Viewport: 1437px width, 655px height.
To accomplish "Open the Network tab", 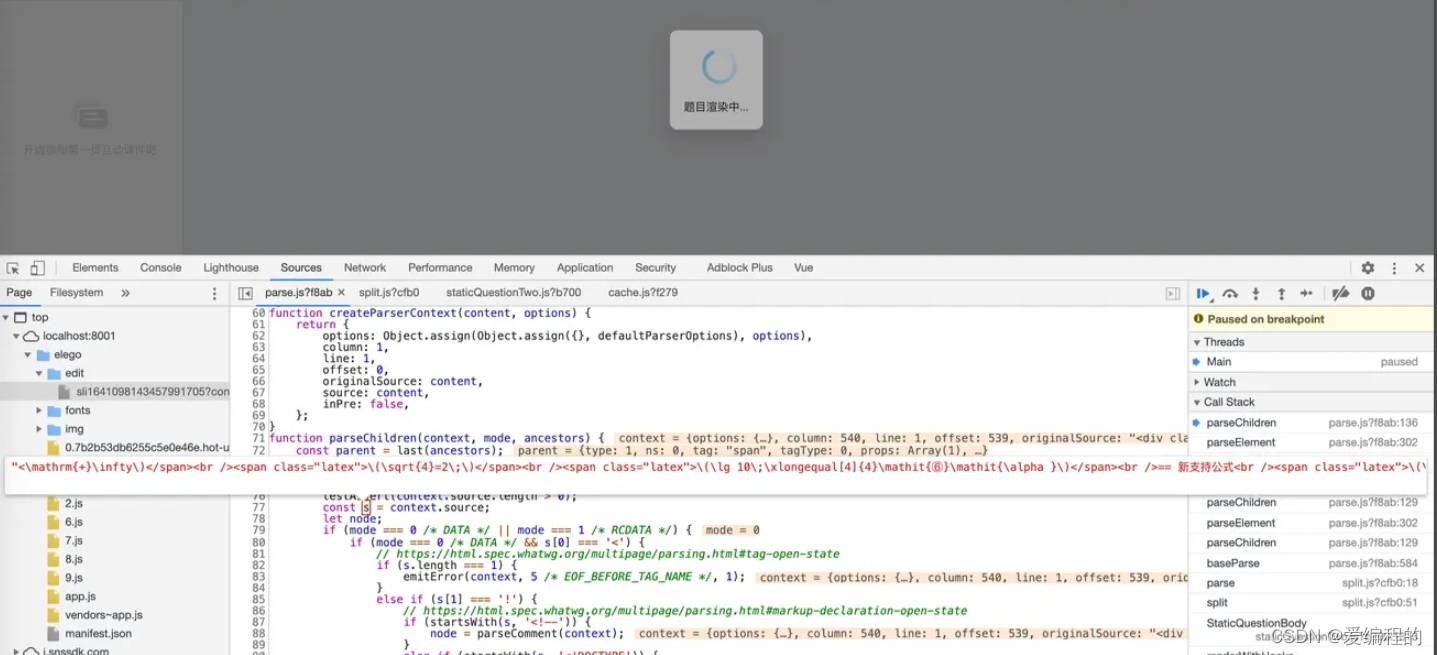I will (x=365, y=268).
